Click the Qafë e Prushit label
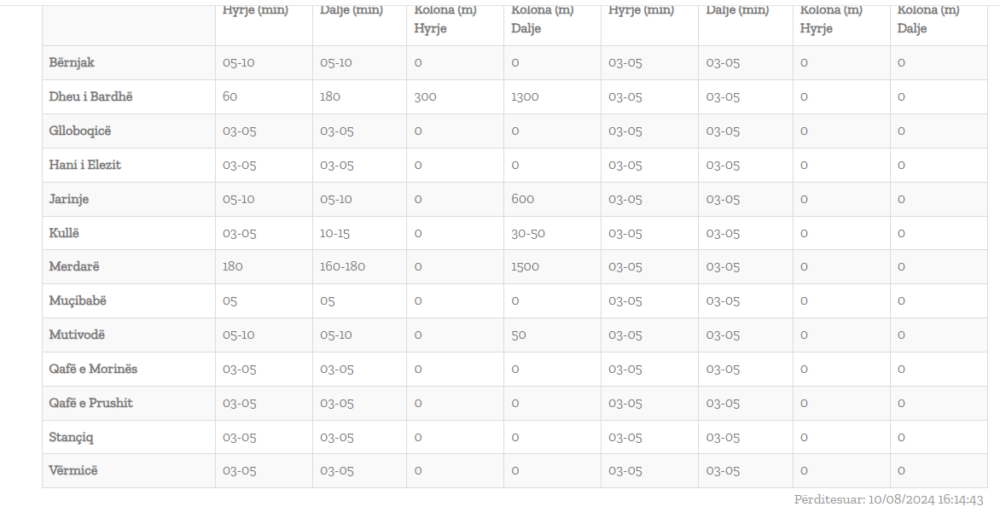1000x530 pixels. tap(91, 403)
